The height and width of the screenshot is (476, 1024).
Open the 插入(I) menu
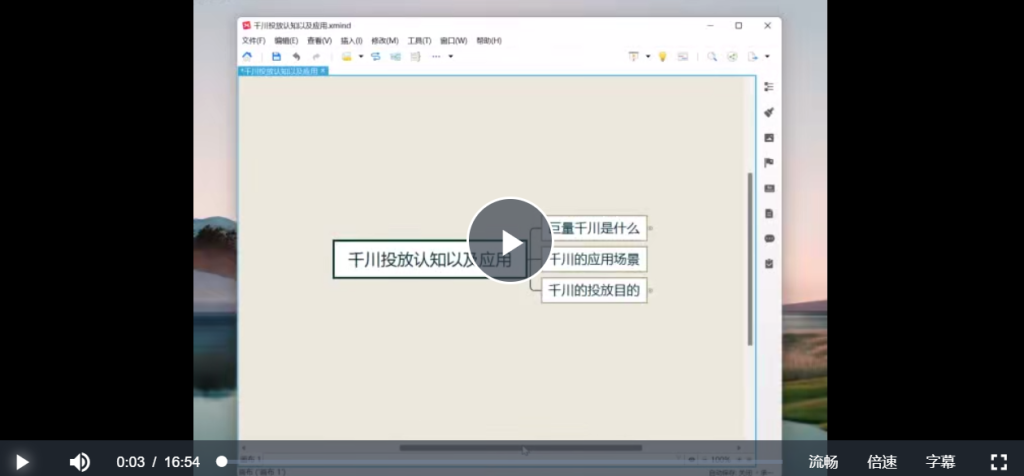(351, 40)
